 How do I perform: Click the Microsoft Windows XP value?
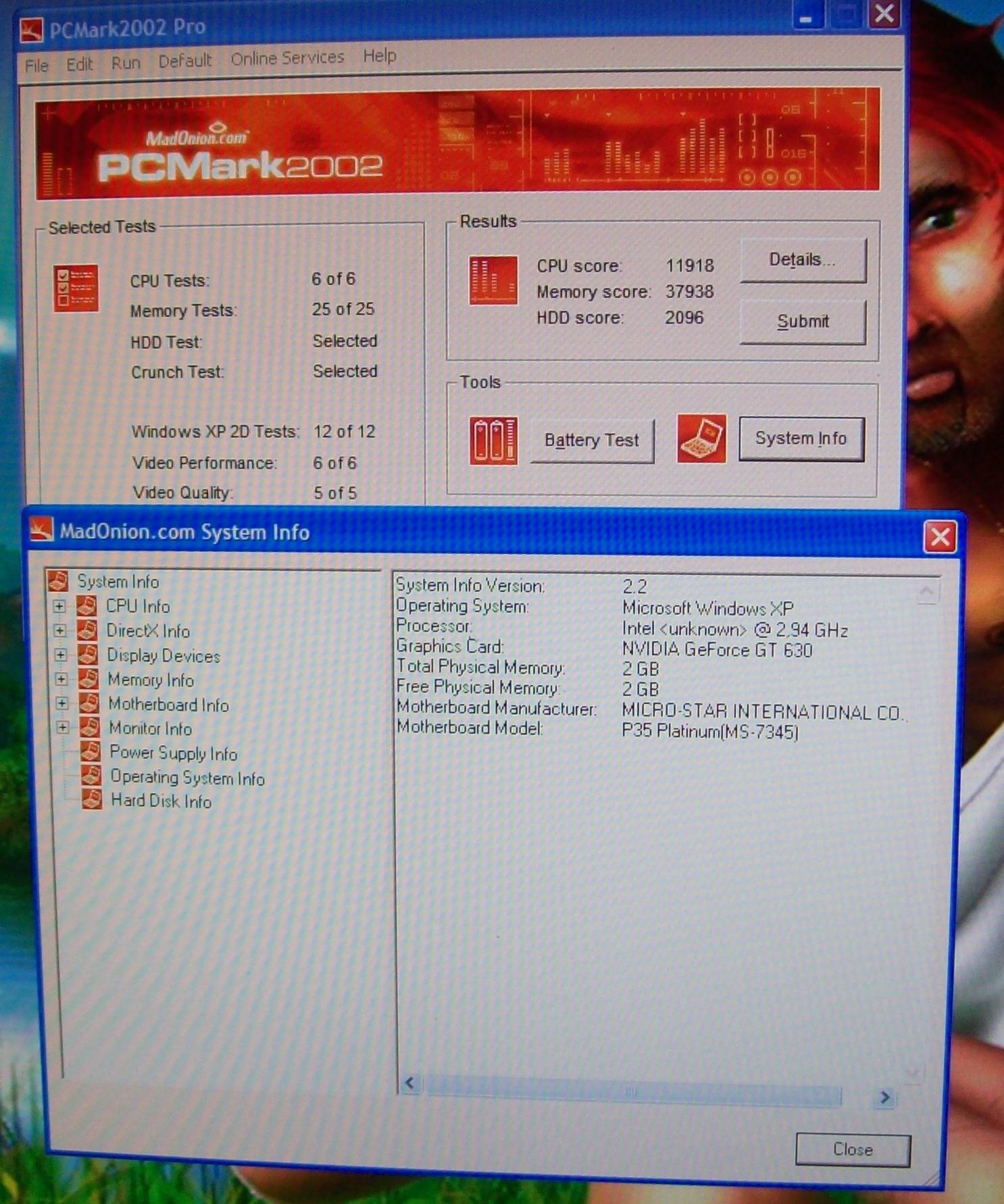coord(708,609)
